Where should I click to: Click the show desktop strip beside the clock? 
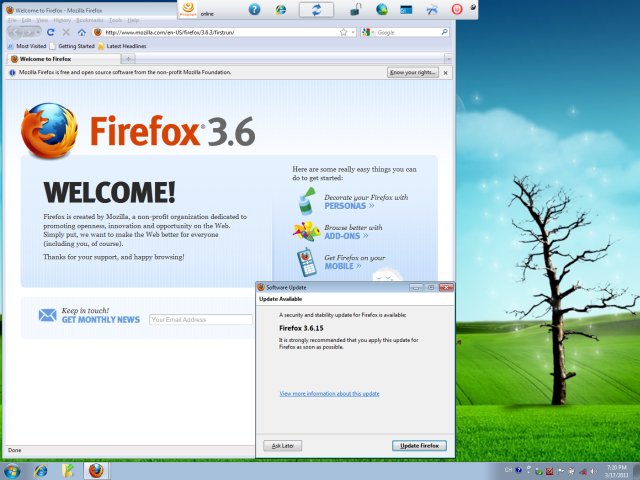coord(636,471)
